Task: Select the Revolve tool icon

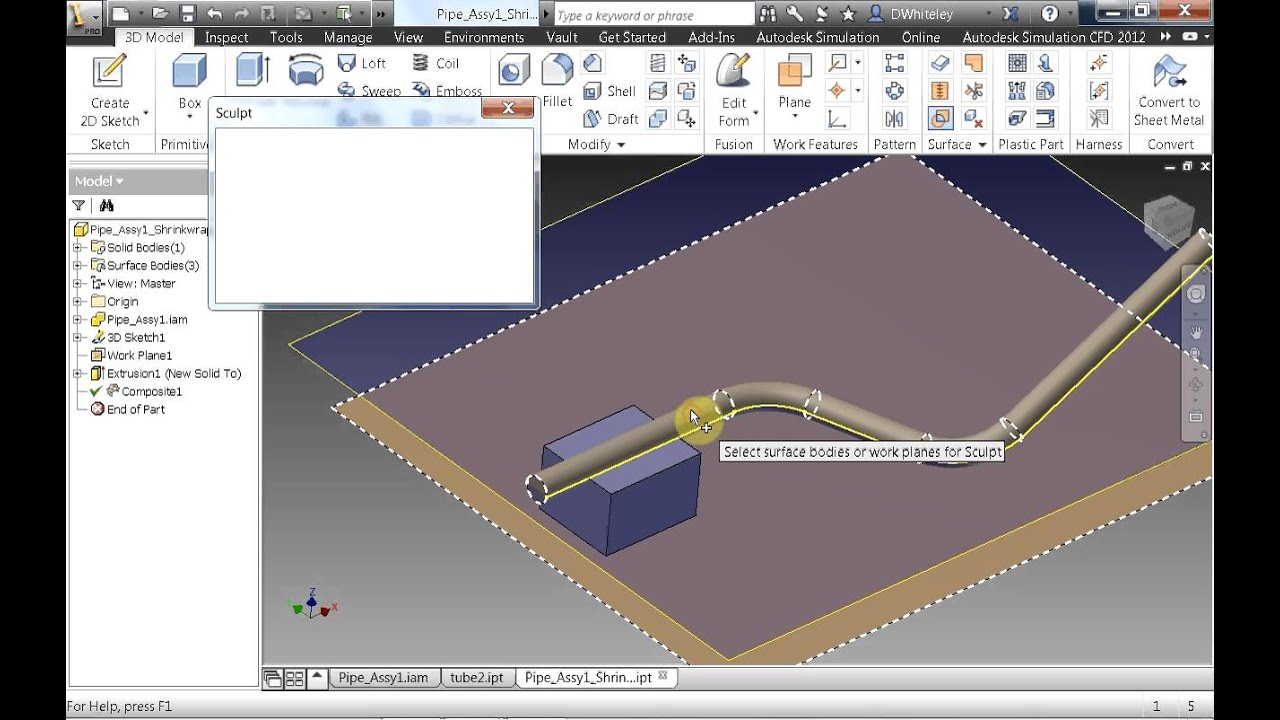Action: [306, 70]
